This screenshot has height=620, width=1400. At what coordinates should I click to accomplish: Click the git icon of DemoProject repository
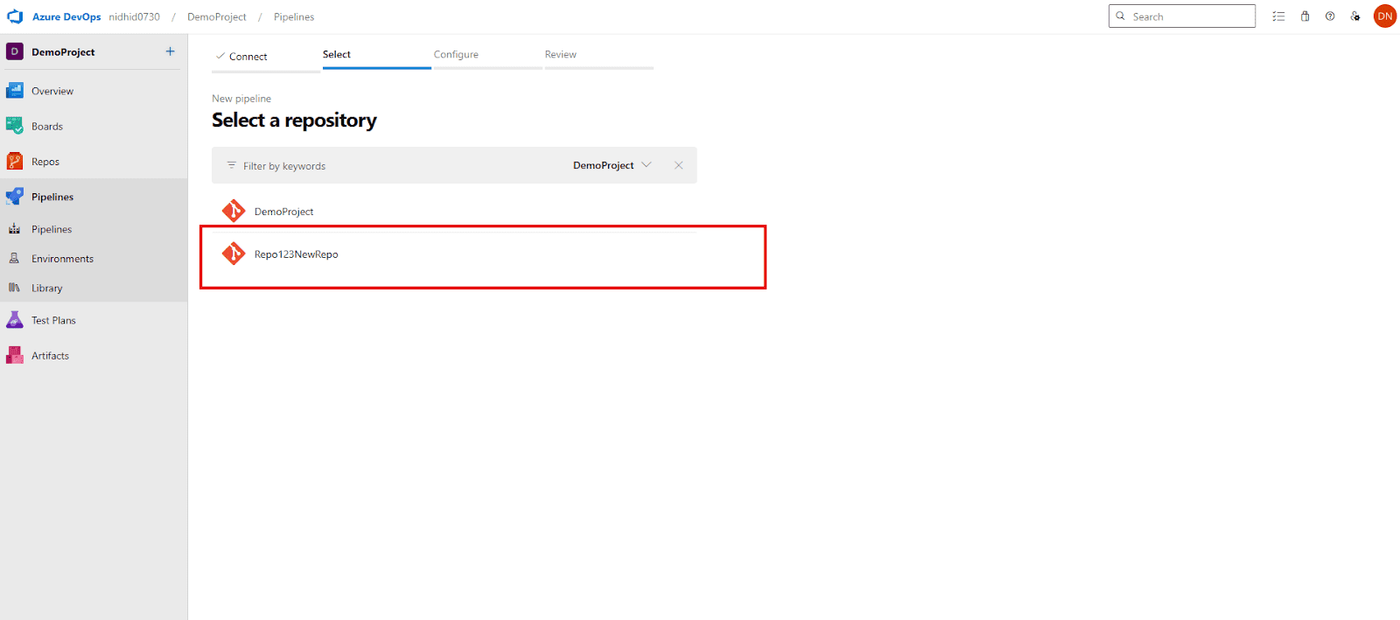pos(233,211)
